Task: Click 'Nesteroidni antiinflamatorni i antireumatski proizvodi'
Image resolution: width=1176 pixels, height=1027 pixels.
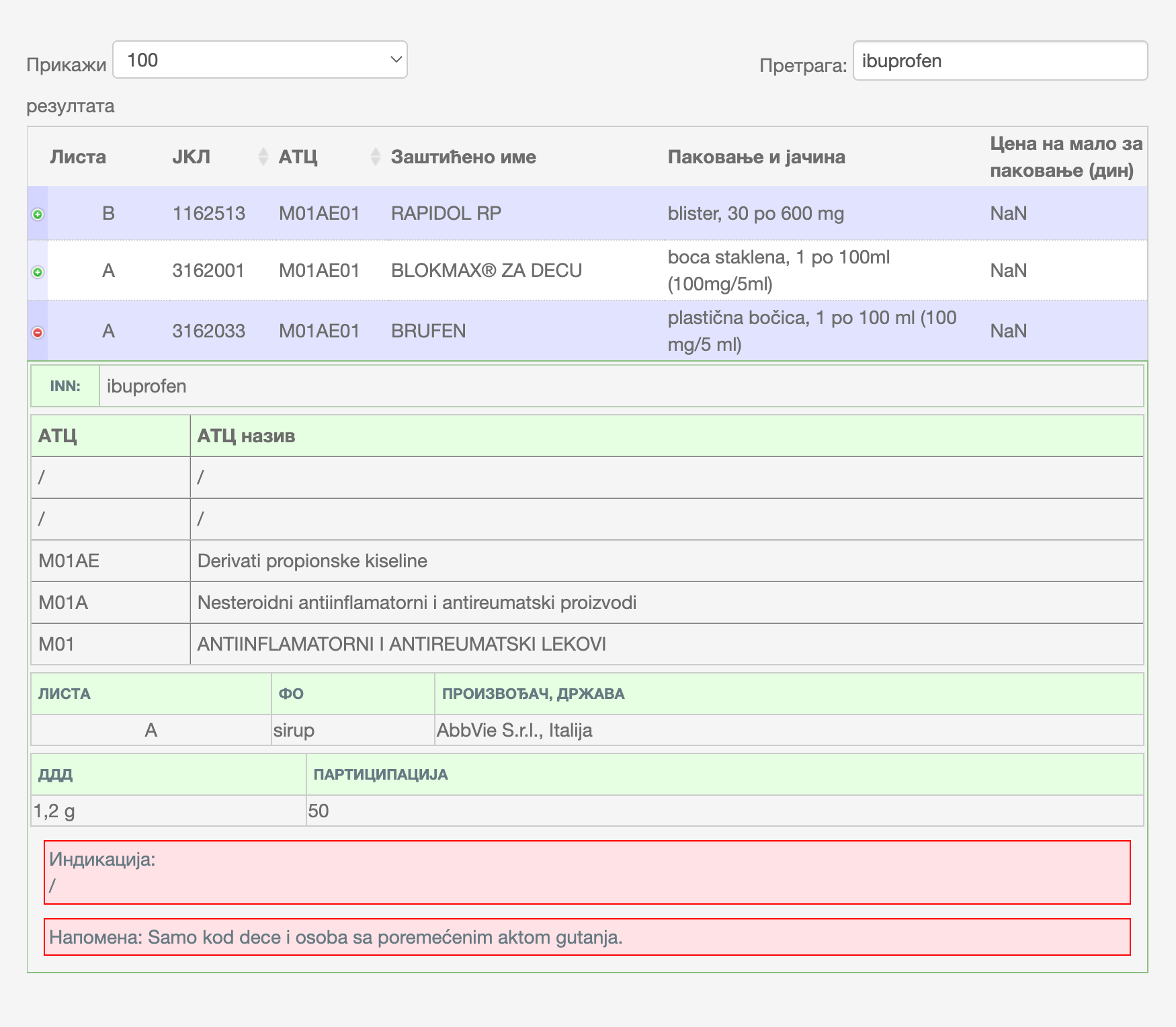Action: (x=417, y=602)
